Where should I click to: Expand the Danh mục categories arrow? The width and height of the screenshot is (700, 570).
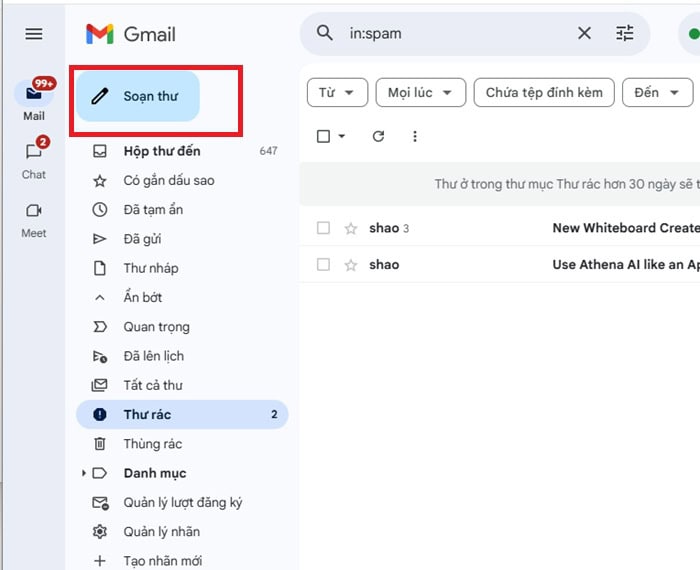coord(83,473)
